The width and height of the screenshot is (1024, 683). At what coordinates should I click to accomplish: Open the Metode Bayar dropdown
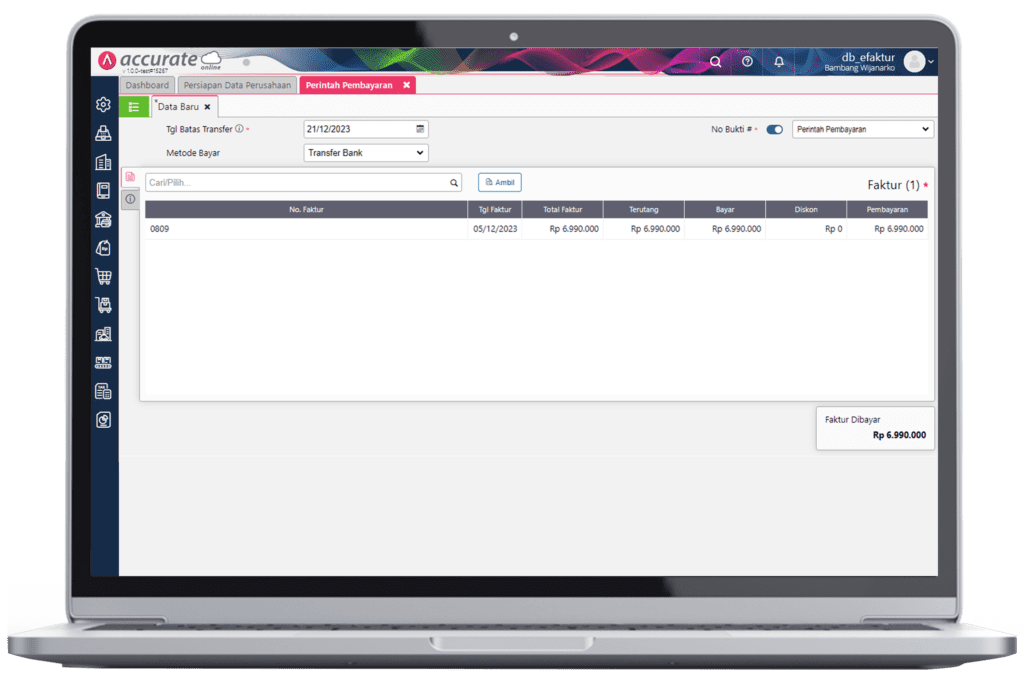pyautogui.click(x=366, y=153)
